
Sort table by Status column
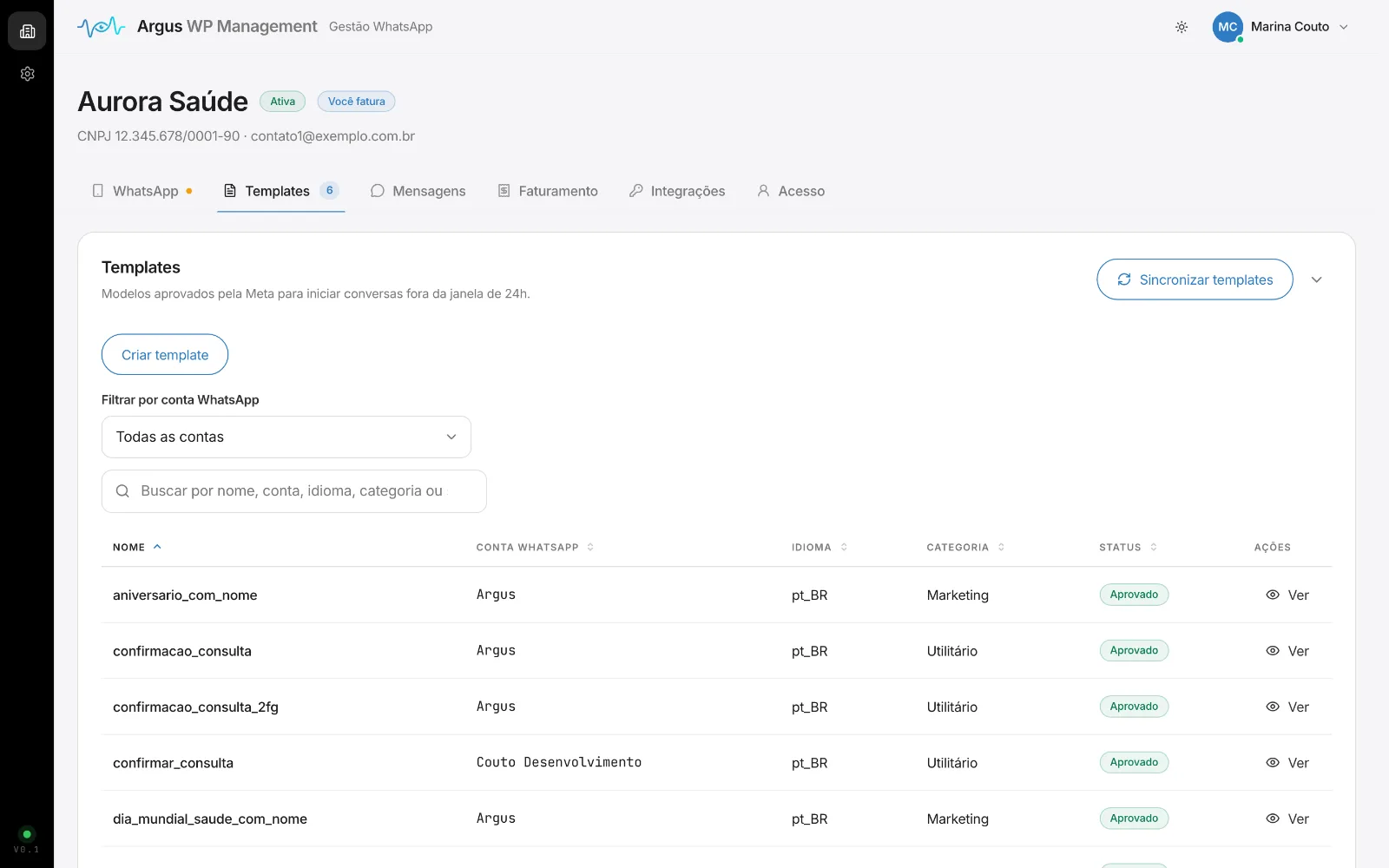pos(1128,547)
